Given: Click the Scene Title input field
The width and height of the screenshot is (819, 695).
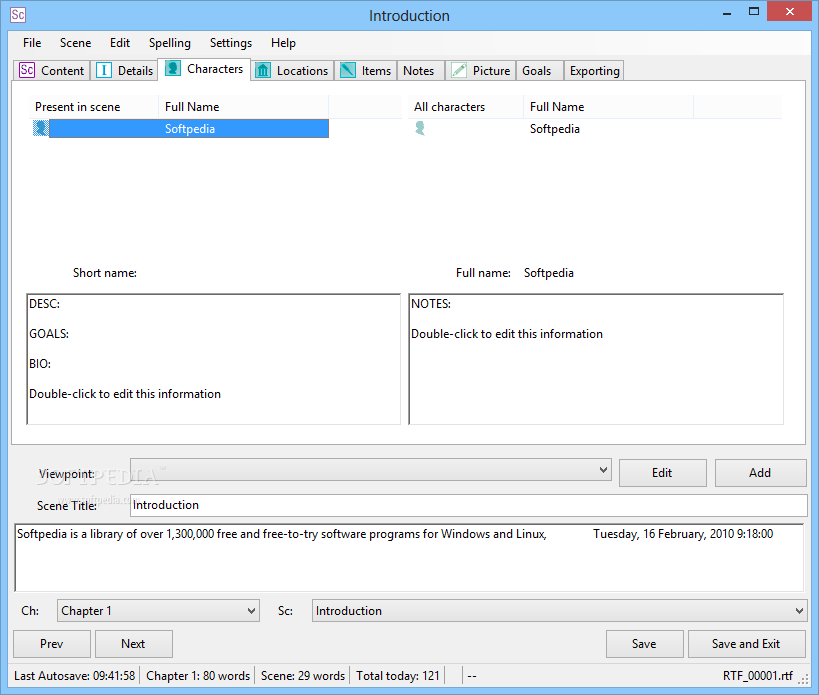Looking at the screenshot, I should pos(468,505).
